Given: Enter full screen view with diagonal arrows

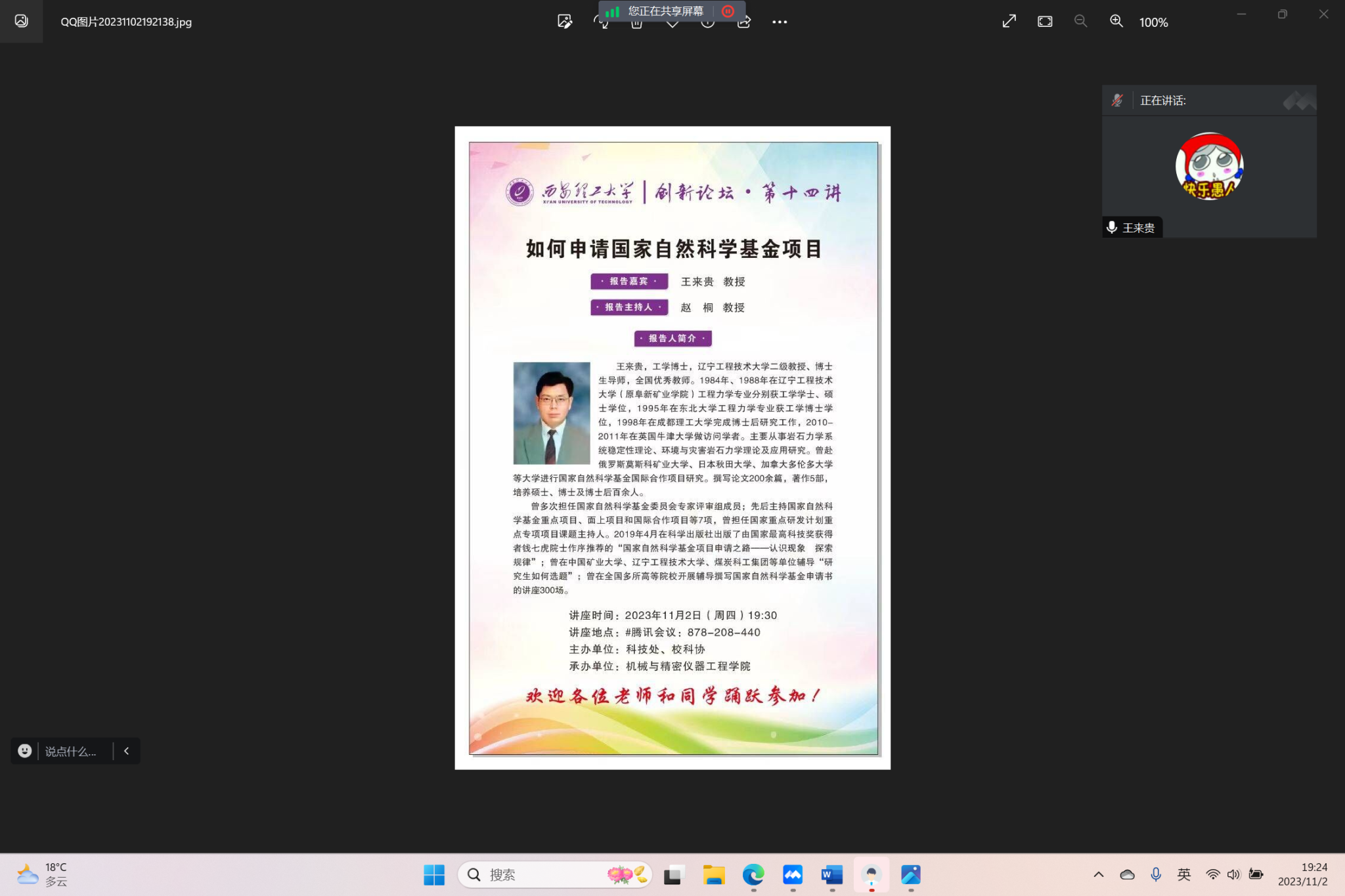Looking at the screenshot, I should pyautogui.click(x=1009, y=22).
